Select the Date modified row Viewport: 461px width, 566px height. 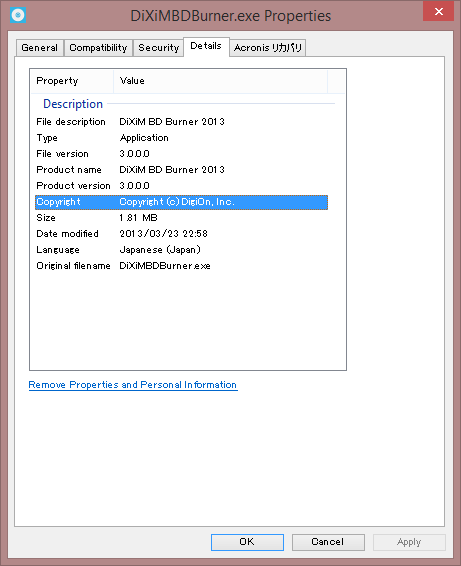coord(181,234)
